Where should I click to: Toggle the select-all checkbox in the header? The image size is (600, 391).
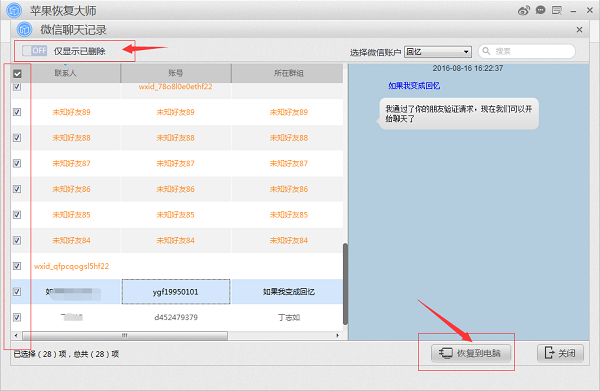[17, 73]
